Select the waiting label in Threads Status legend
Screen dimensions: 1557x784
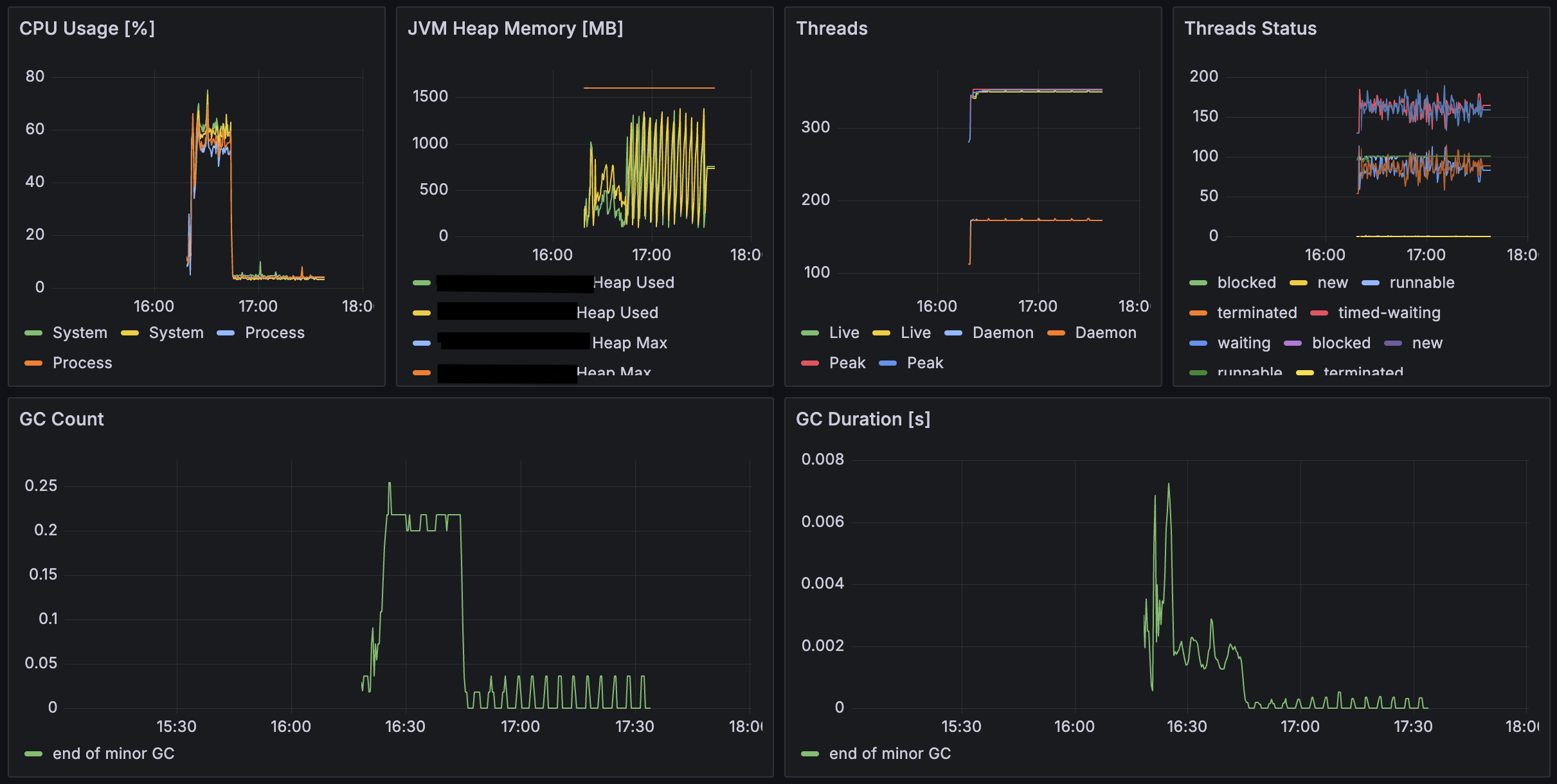1243,343
